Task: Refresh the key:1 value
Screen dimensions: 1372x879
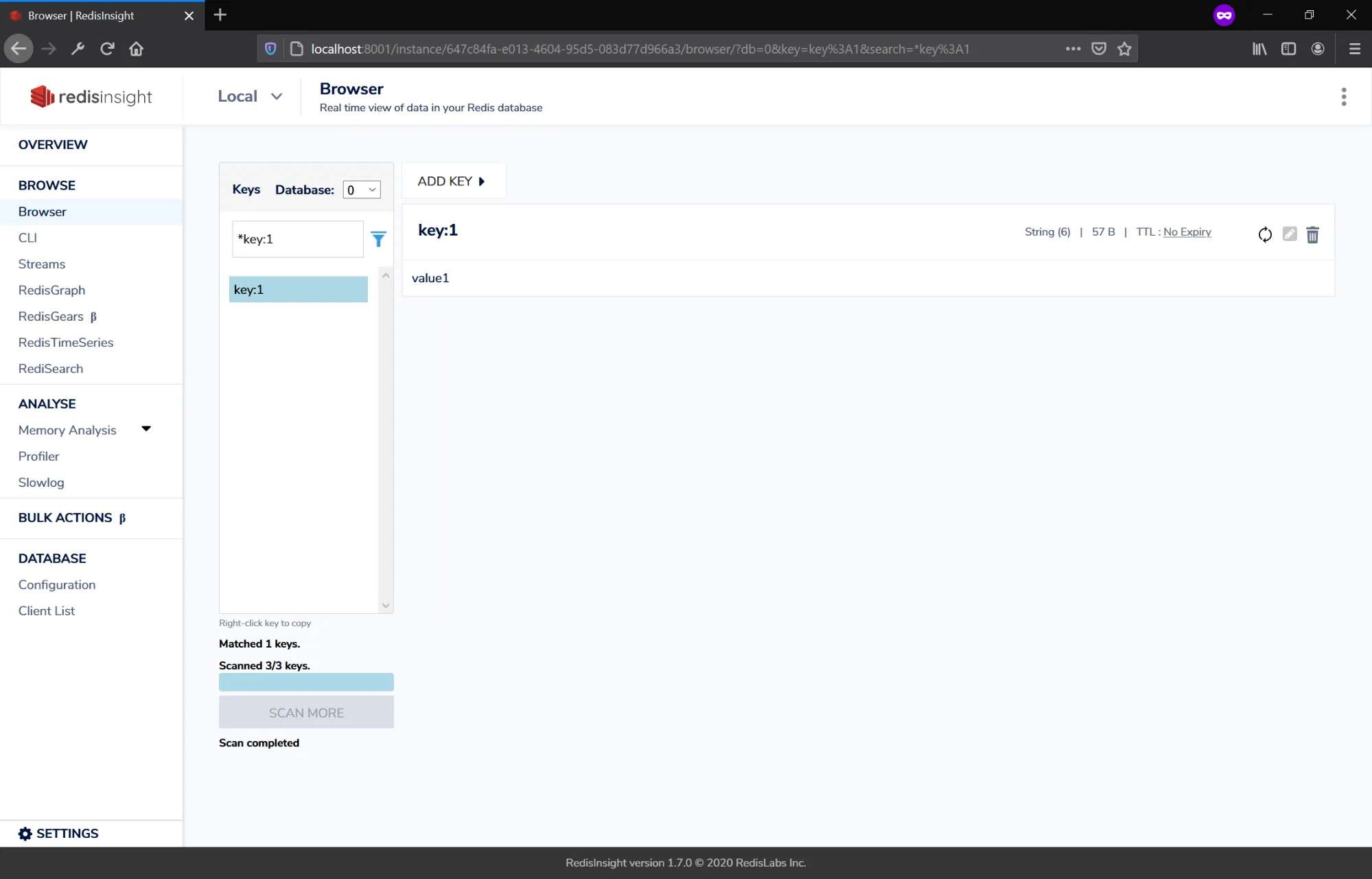Action: 1265,235
